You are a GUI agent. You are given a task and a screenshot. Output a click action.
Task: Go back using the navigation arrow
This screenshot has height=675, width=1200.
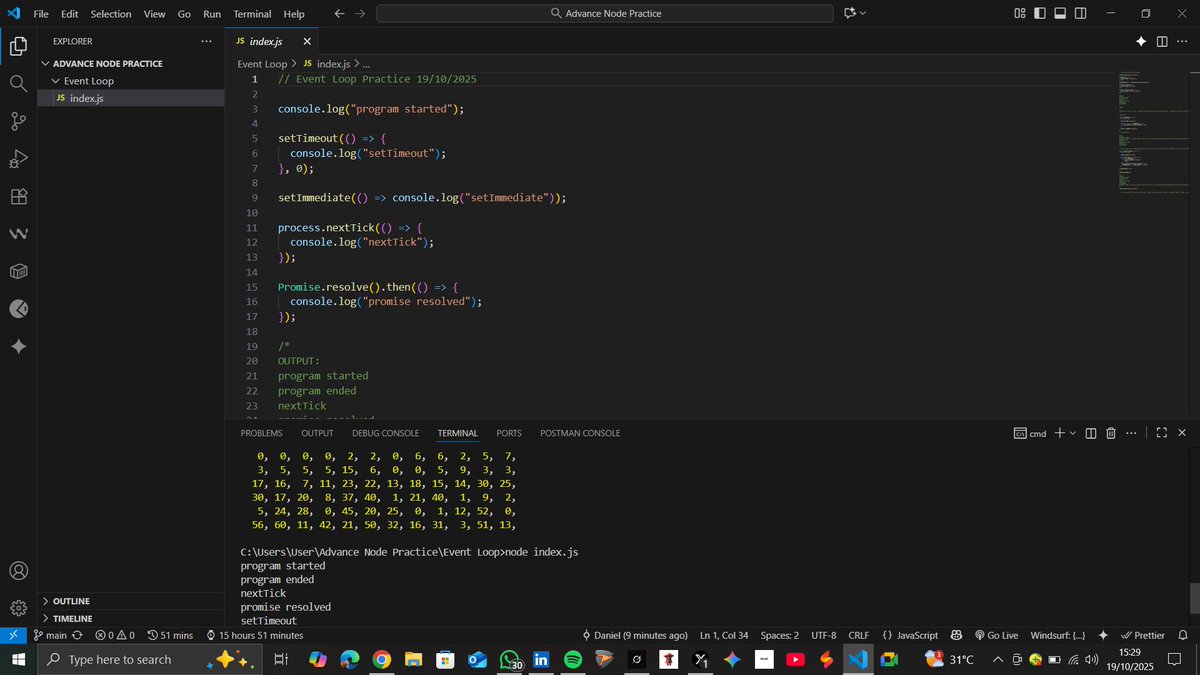click(x=339, y=14)
